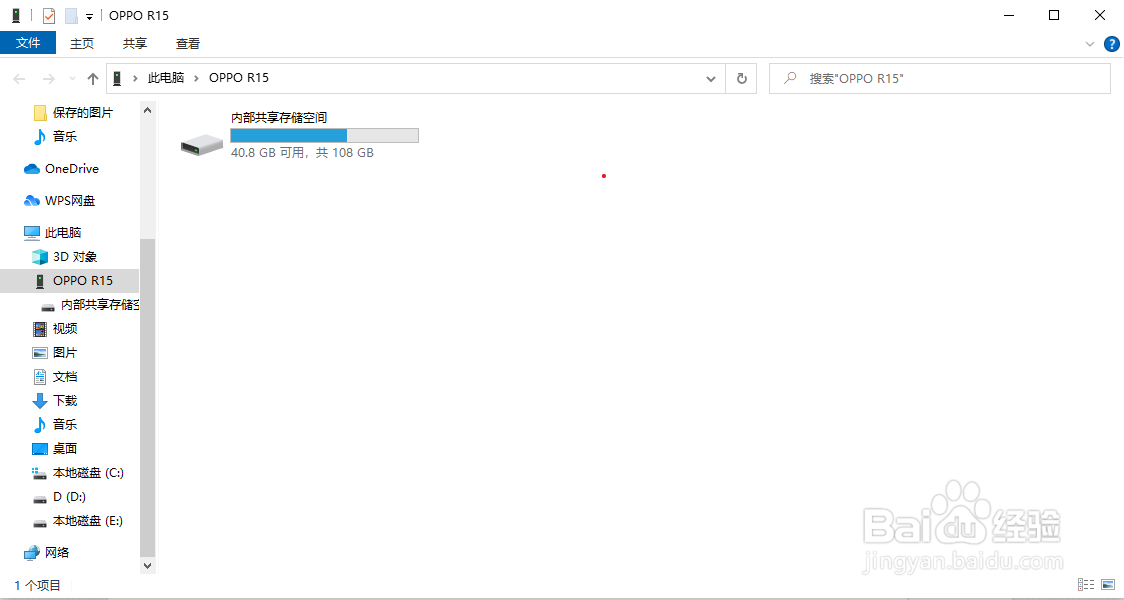Go forward with the right arrow

(x=49, y=78)
